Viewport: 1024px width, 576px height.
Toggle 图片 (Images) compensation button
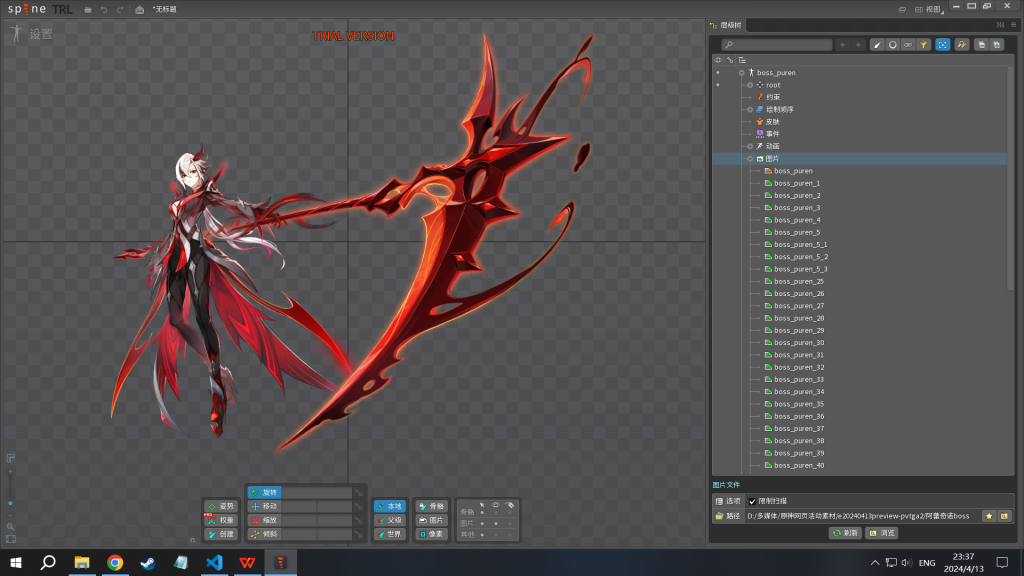pyautogui.click(x=432, y=520)
